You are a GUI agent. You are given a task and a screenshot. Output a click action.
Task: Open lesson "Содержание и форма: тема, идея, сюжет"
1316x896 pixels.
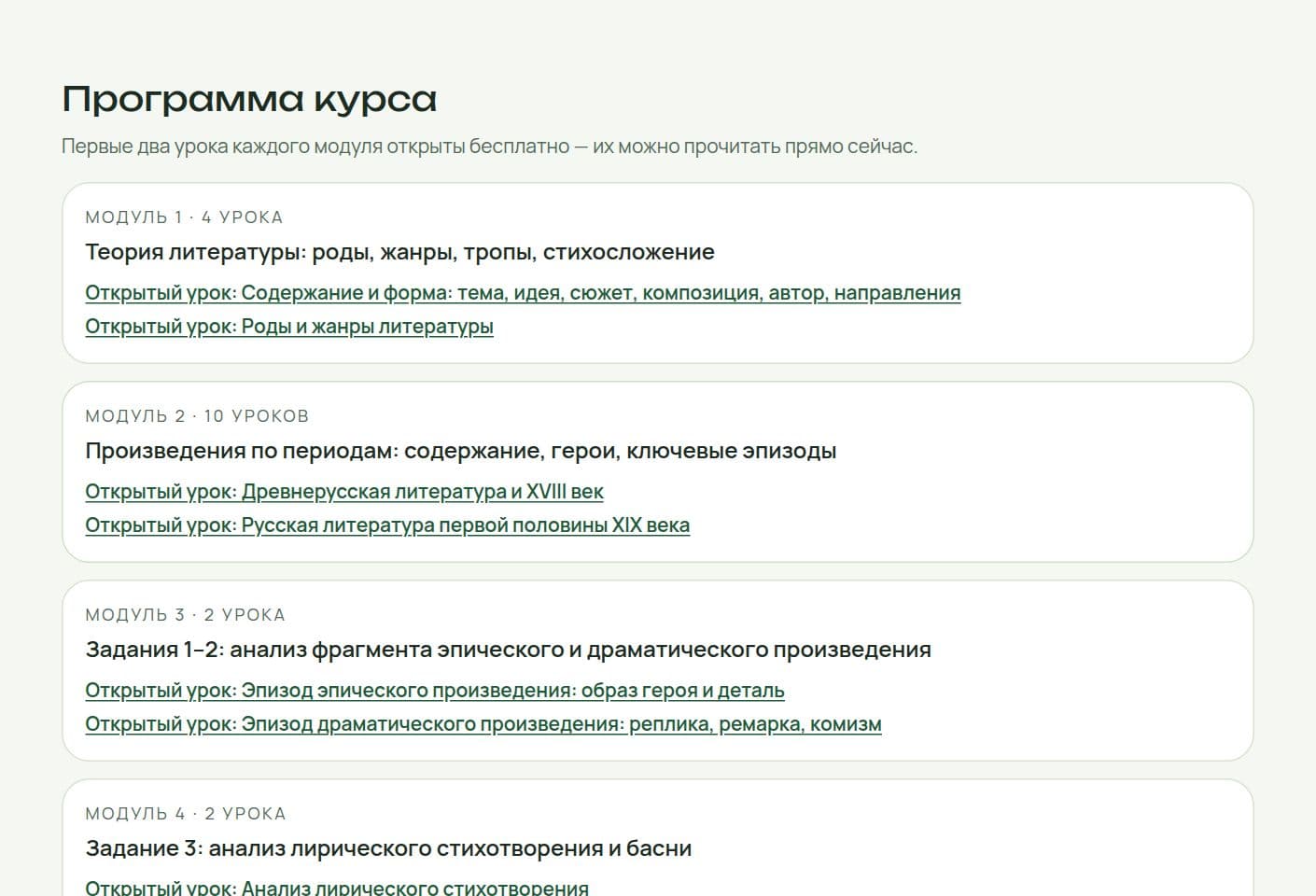click(523, 293)
